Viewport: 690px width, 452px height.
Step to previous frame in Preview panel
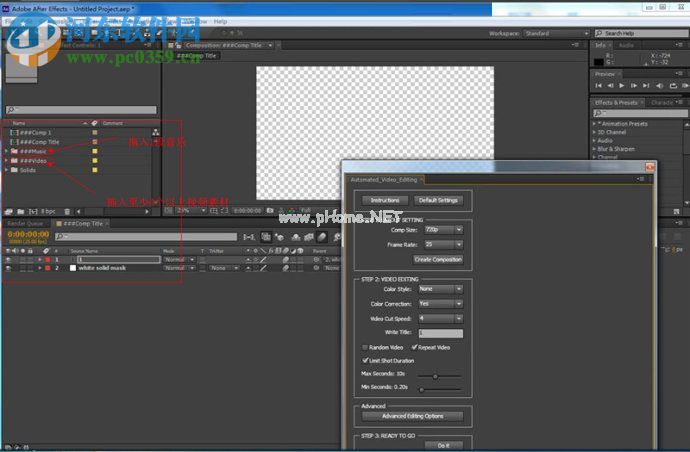(610, 86)
